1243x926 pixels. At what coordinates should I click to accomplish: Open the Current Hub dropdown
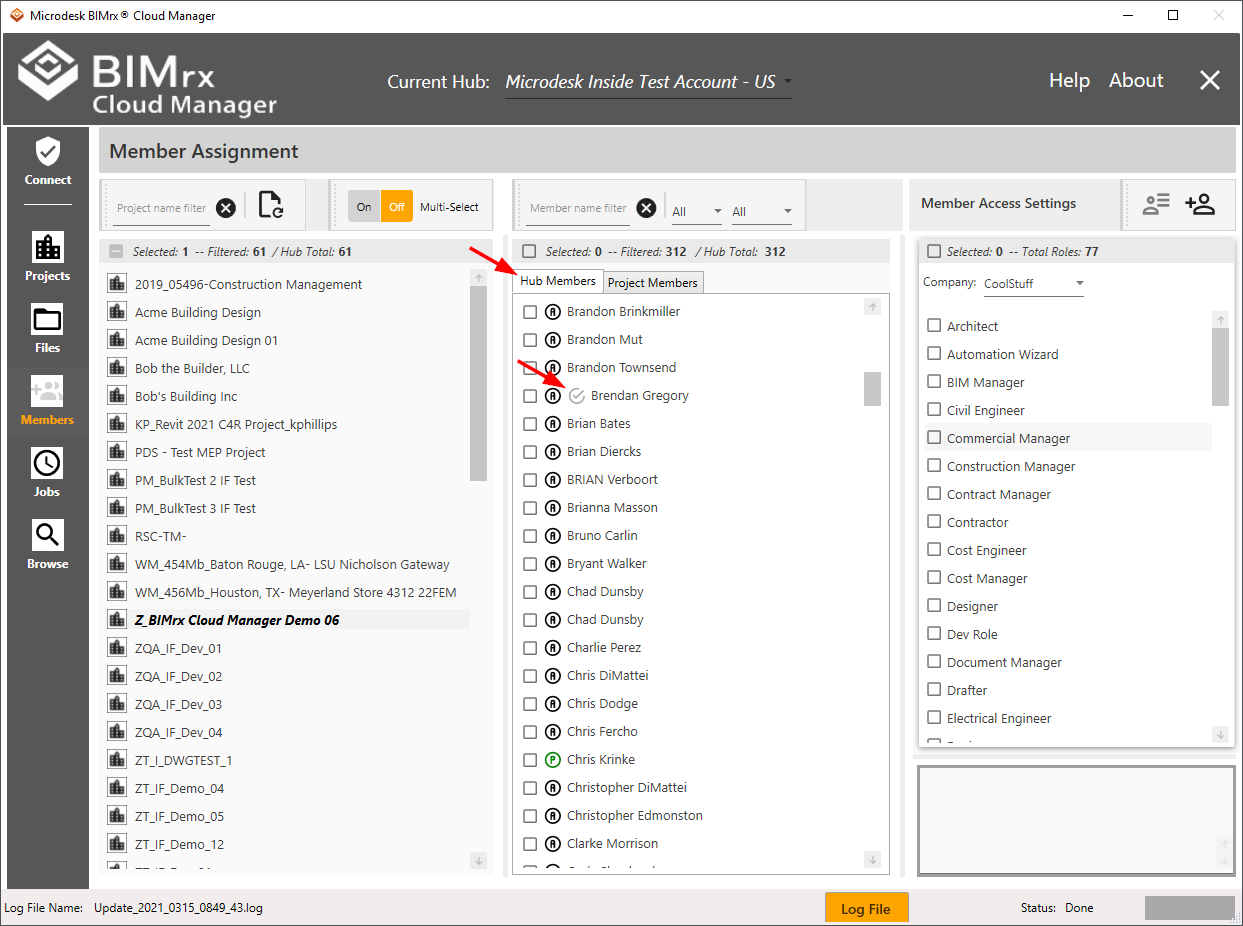tap(648, 82)
